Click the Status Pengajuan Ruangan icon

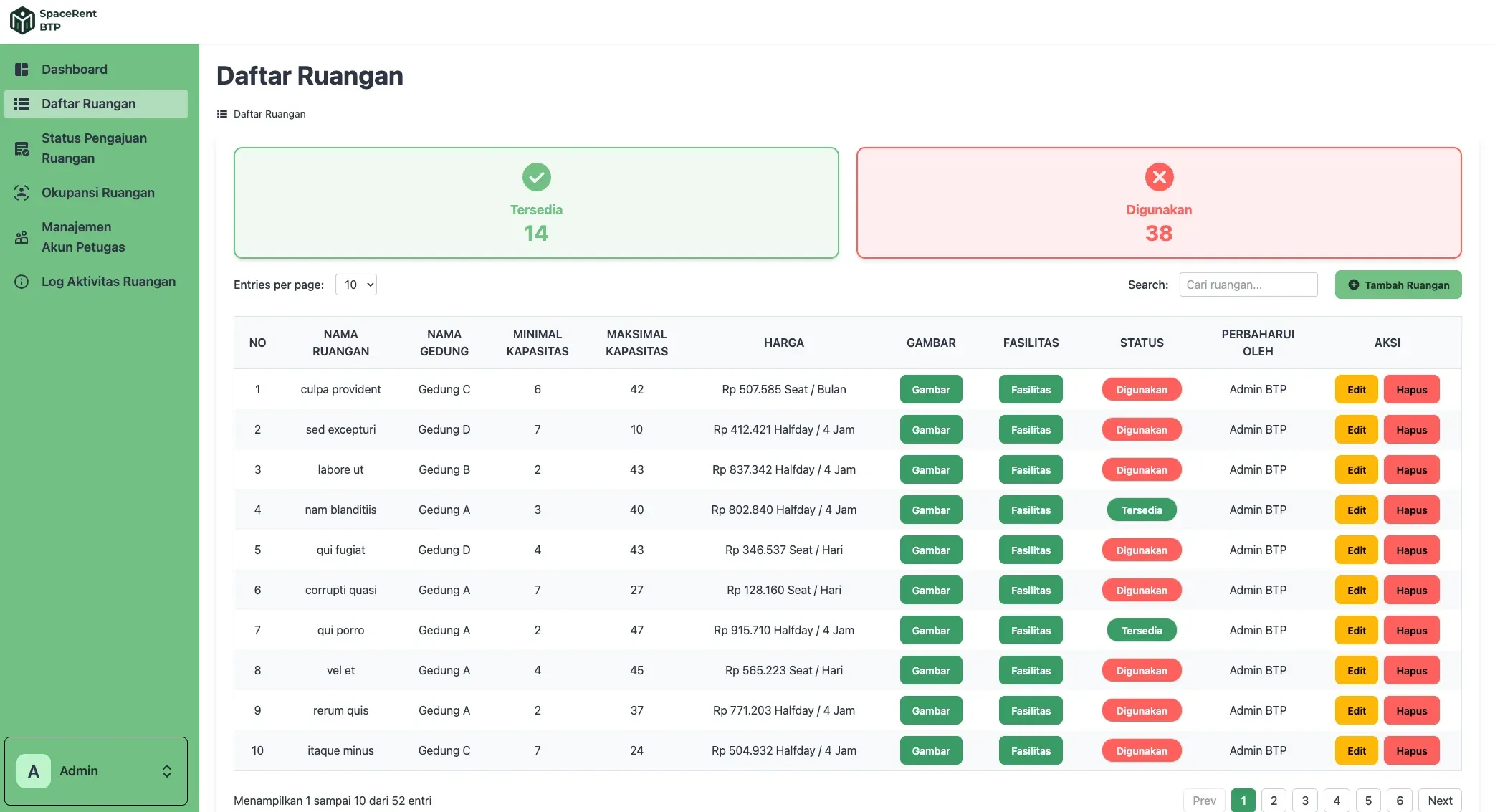click(x=22, y=149)
